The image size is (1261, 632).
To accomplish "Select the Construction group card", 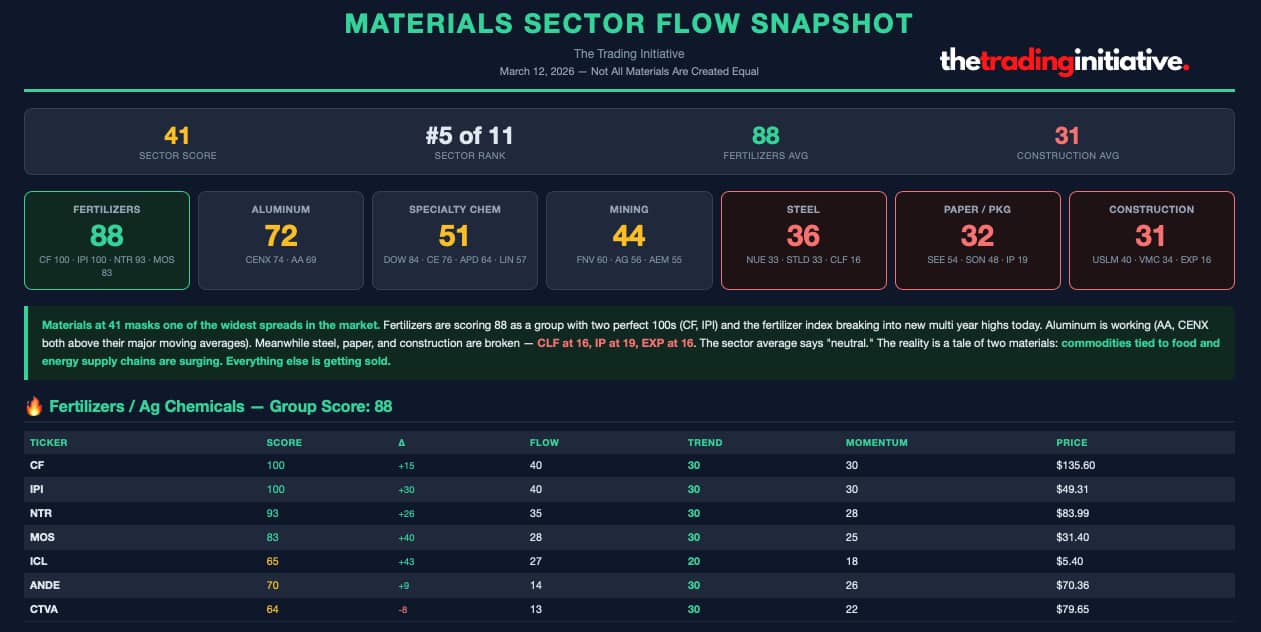I will click(x=1151, y=240).
